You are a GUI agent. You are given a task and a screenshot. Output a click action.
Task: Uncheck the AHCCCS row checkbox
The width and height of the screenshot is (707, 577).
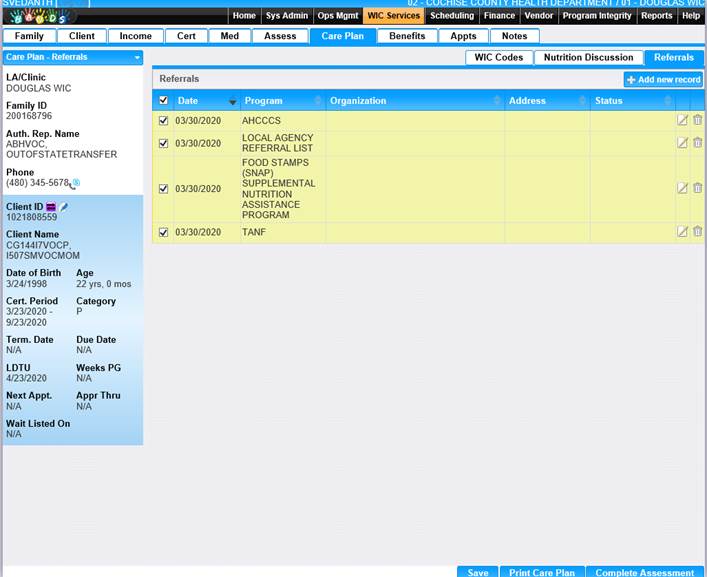coord(164,121)
